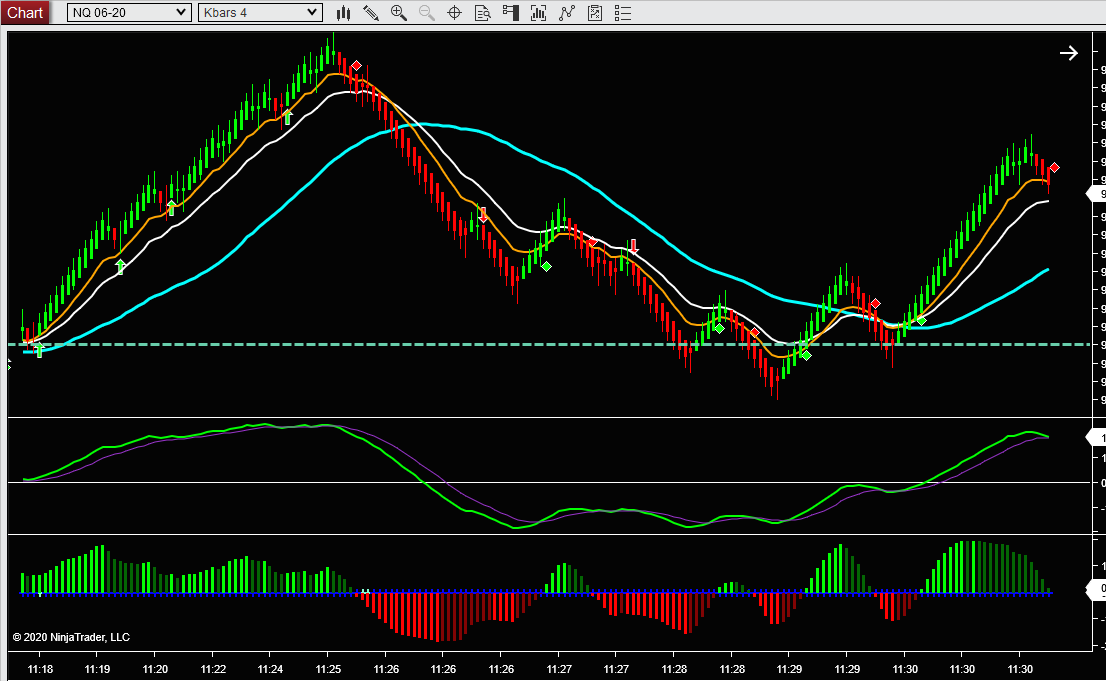Open the bar type chart style icon
This screenshot has height=681, width=1106.
343,13
